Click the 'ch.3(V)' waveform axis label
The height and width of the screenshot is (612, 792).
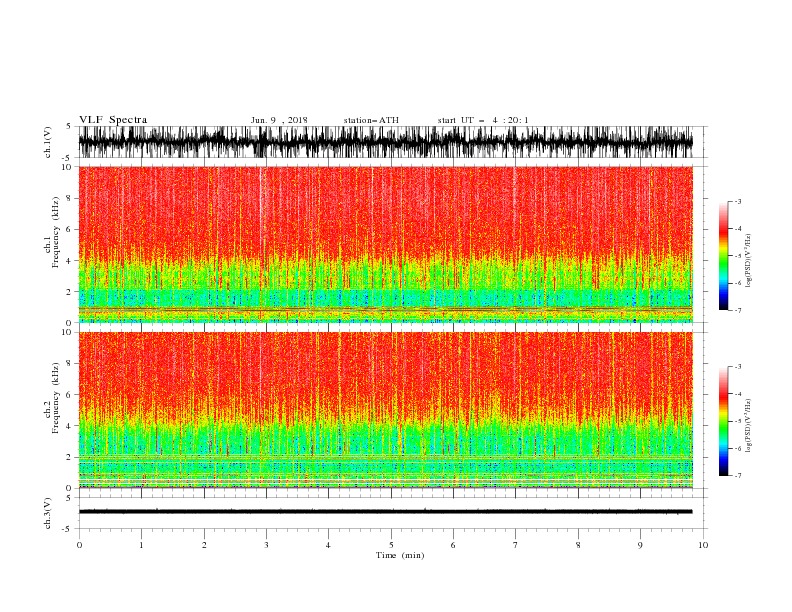tap(48, 514)
